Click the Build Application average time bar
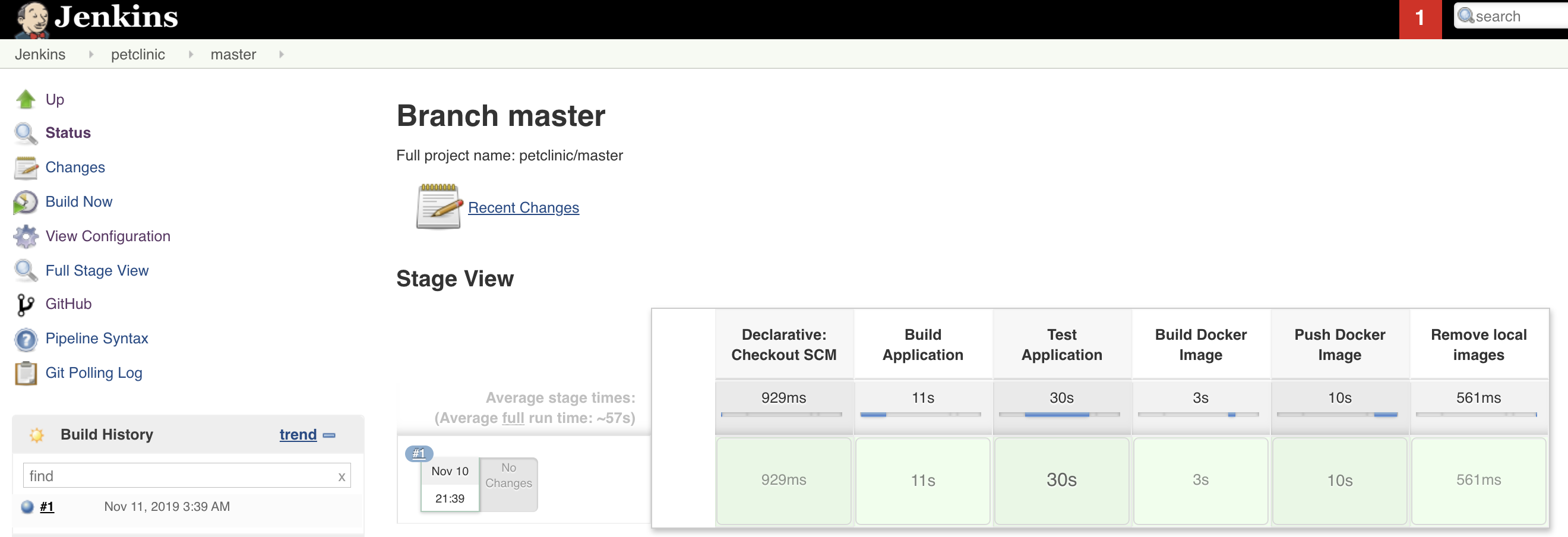The height and width of the screenshot is (537, 1568). pos(921,415)
